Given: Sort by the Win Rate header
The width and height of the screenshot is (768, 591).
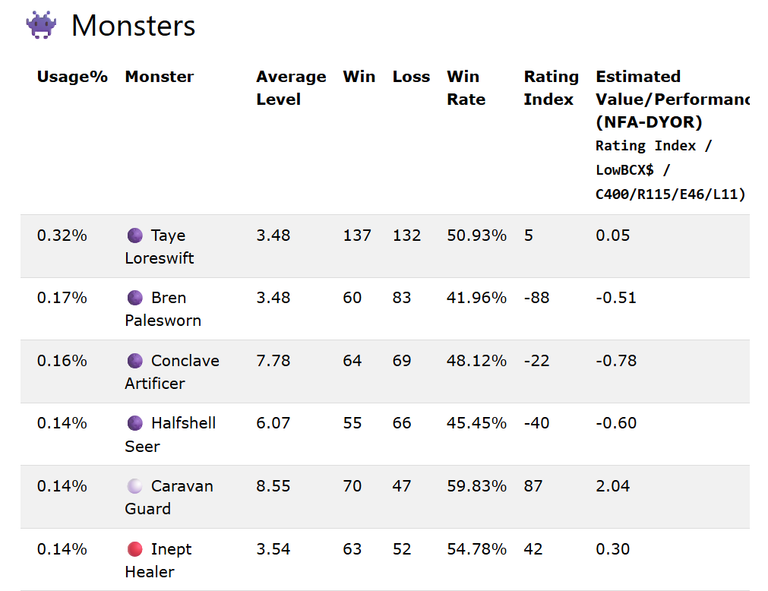Looking at the screenshot, I should point(466,88).
